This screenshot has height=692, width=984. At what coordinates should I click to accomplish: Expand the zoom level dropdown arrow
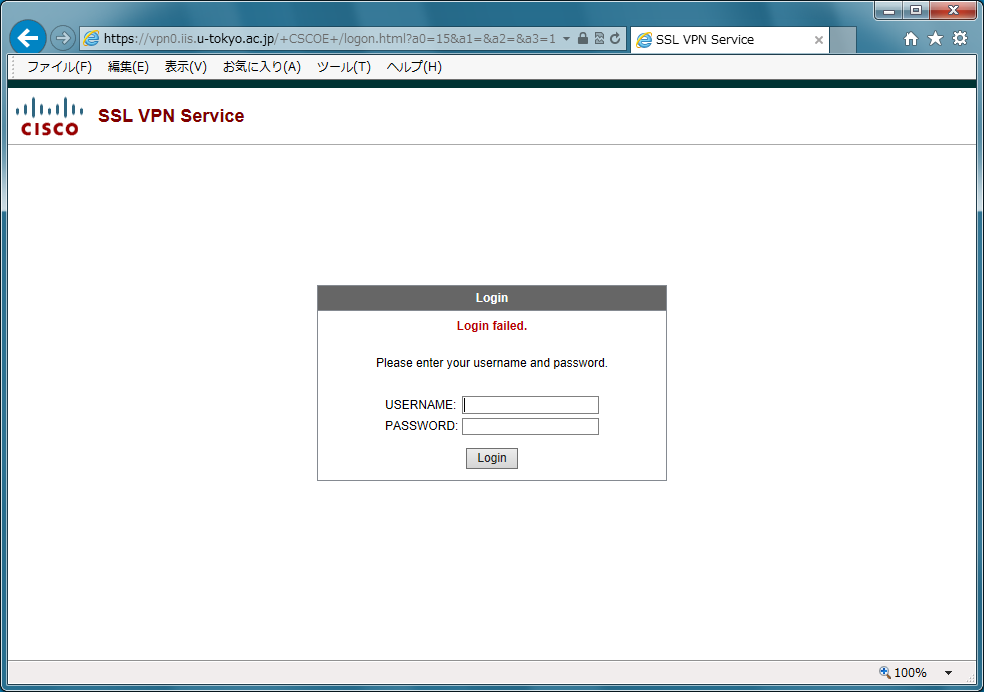pos(948,673)
